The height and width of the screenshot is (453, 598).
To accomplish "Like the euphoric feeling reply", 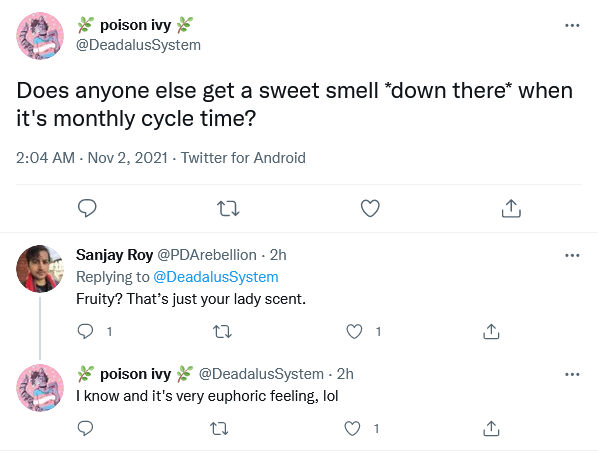I will pyautogui.click(x=352, y=428).
